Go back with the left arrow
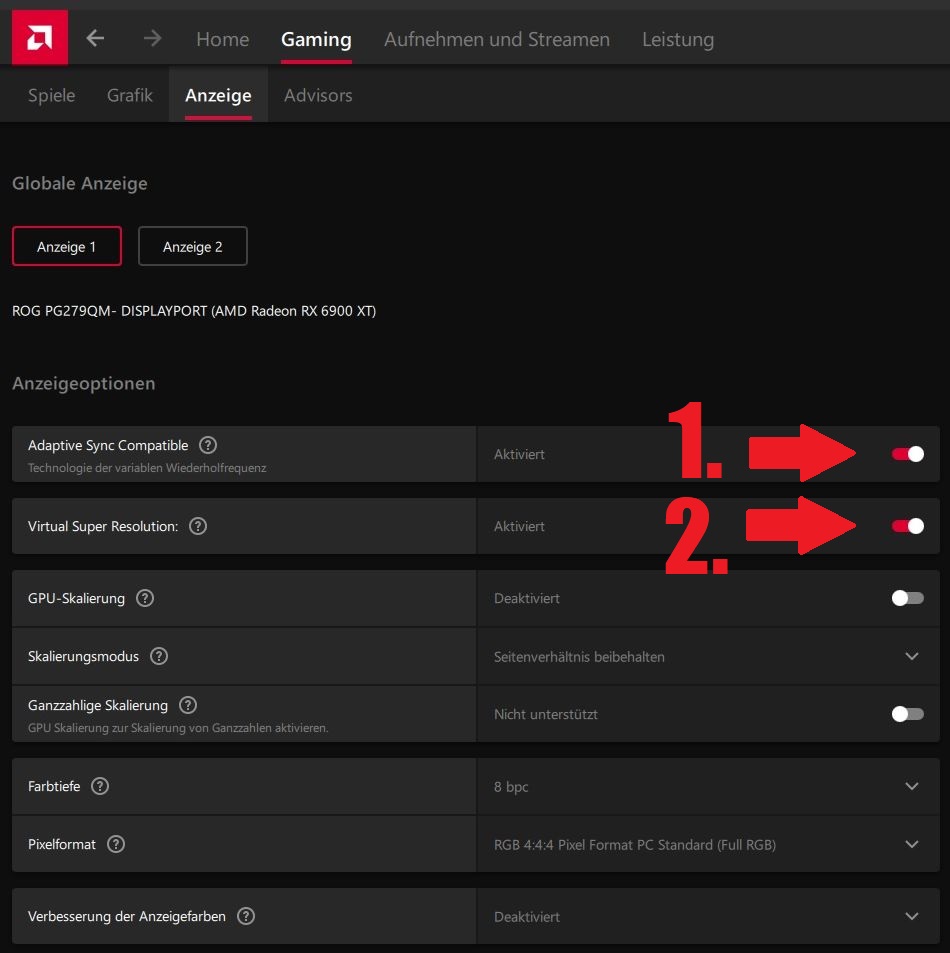Screen dimensions: 950x953 point(95,38)
